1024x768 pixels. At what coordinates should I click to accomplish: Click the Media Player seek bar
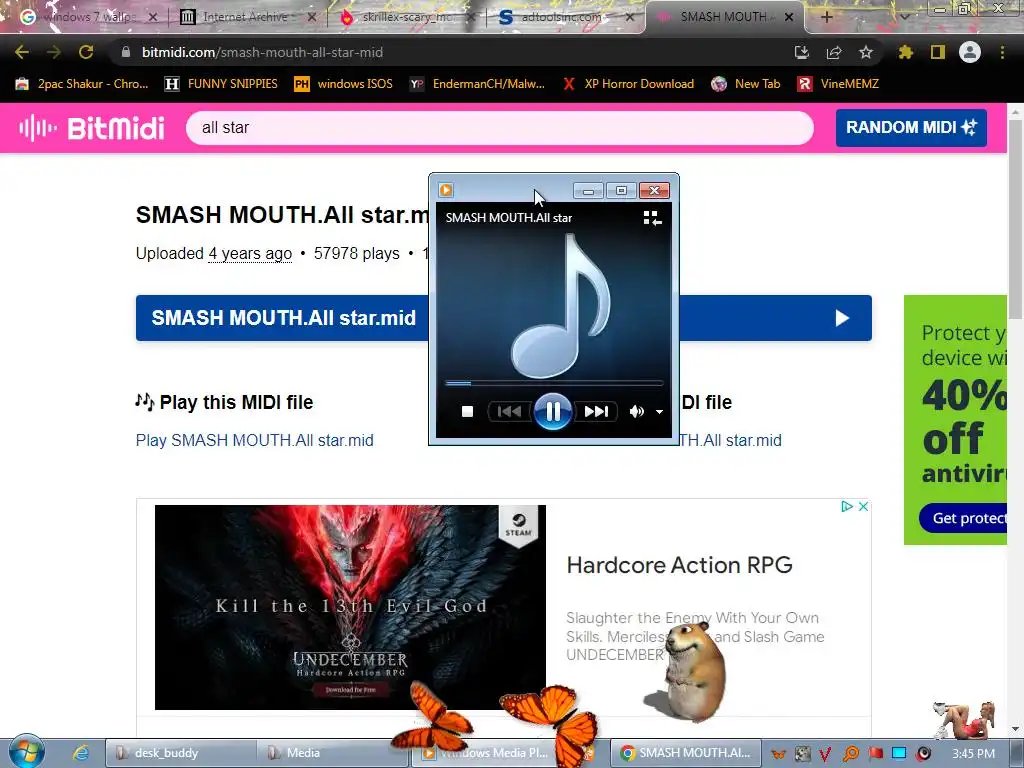554,383
